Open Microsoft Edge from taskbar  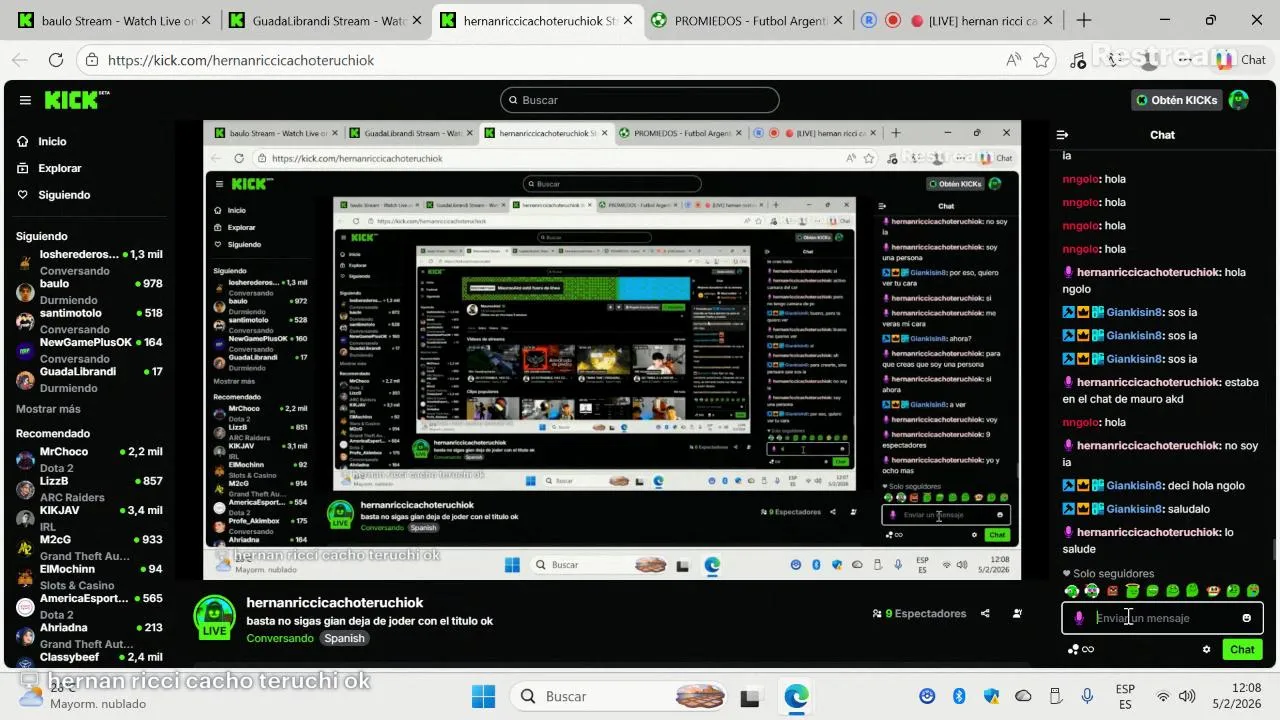796,696
